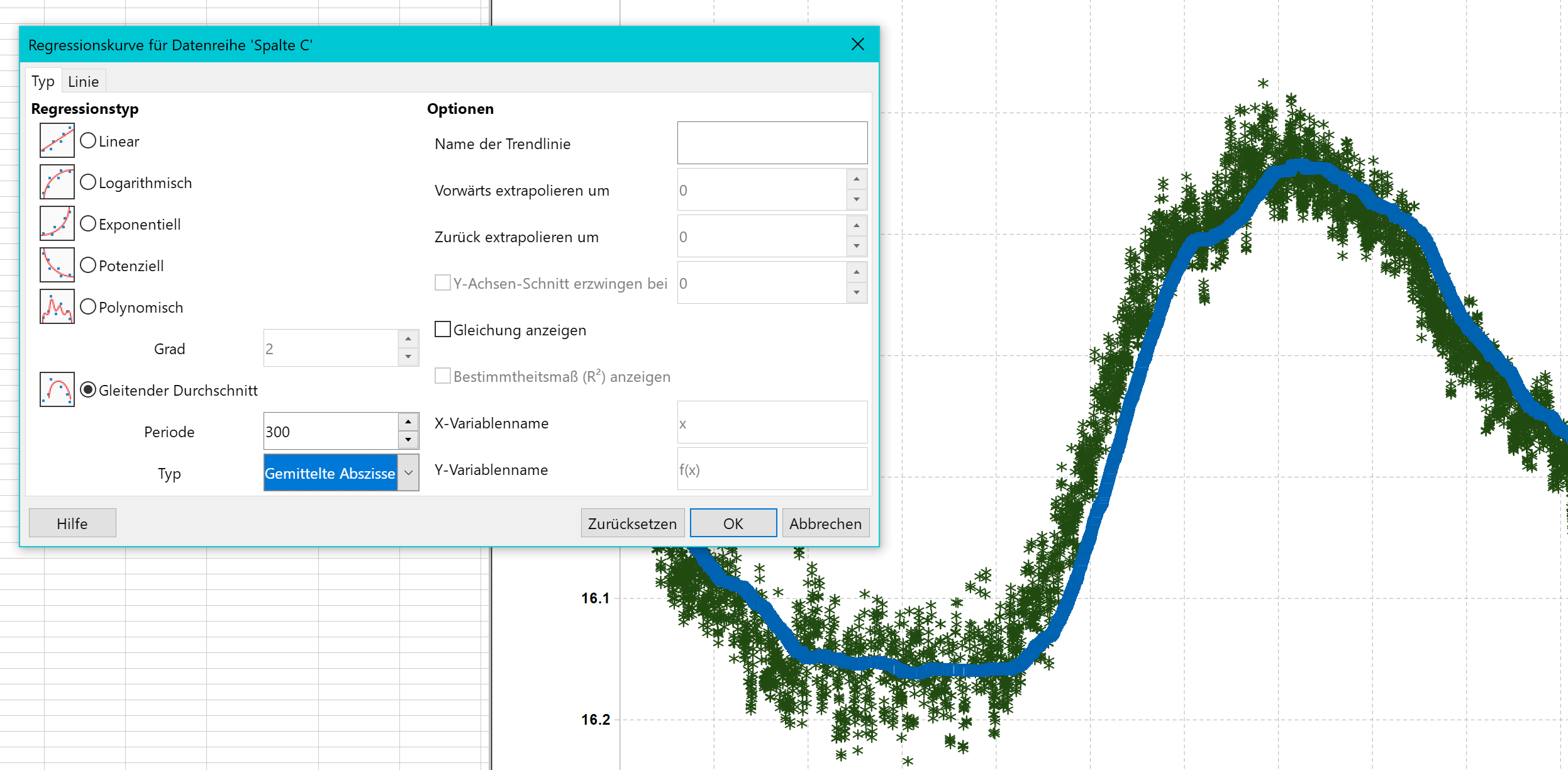Increase Vorwärts extrapolieren value with up arrow
Image resolution: width=1568 pixels, height=770 pixels.
(856, 179)
